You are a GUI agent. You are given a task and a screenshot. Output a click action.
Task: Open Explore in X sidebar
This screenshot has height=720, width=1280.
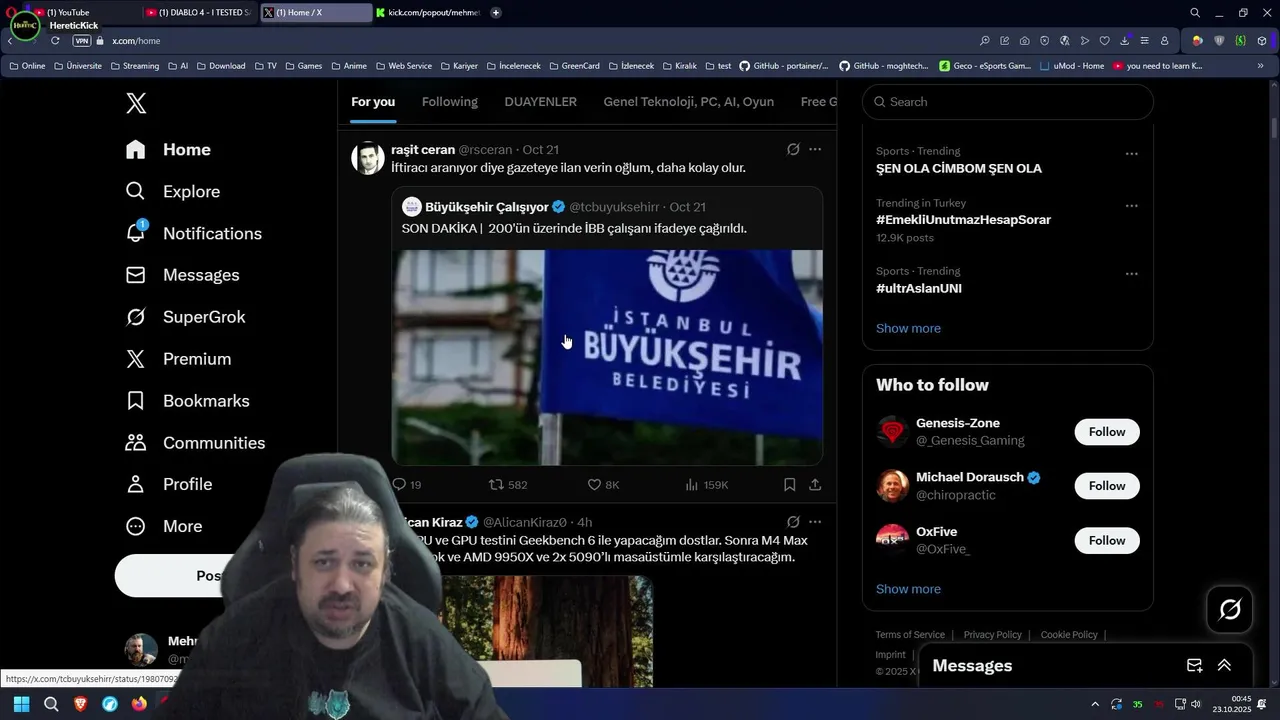(172, 191)
